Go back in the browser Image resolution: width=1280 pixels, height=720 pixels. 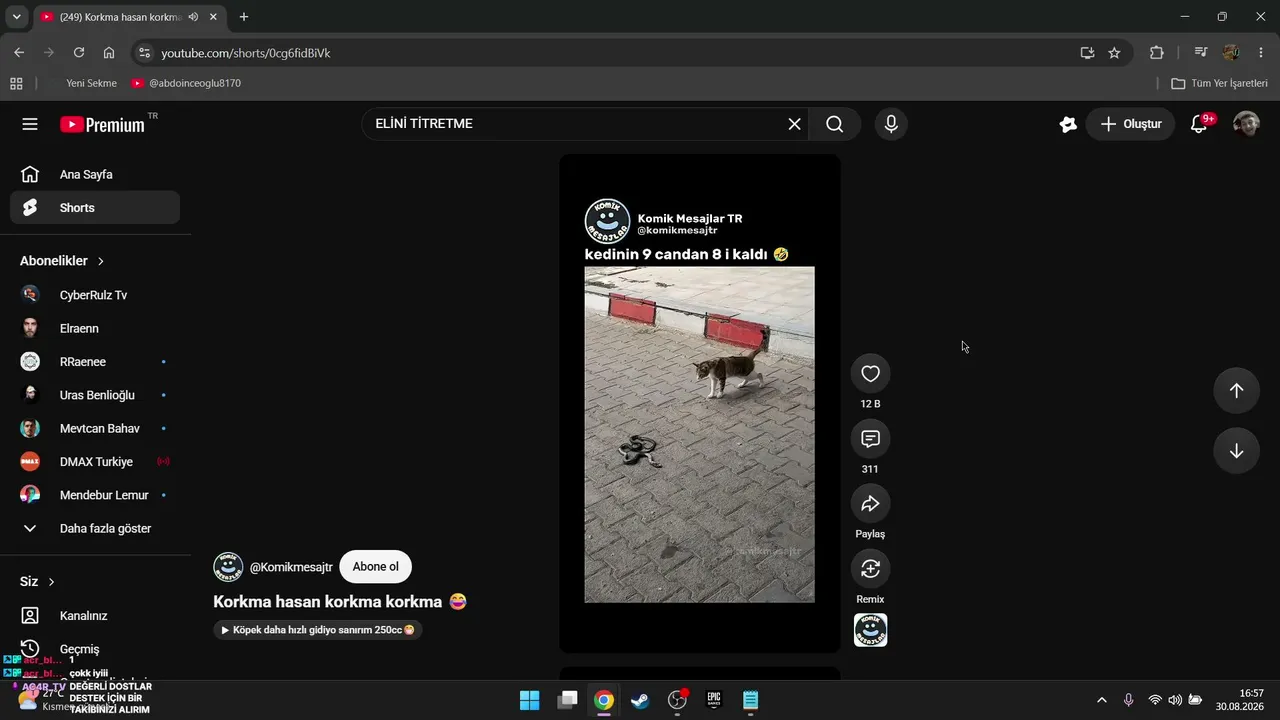click(19, 53)
